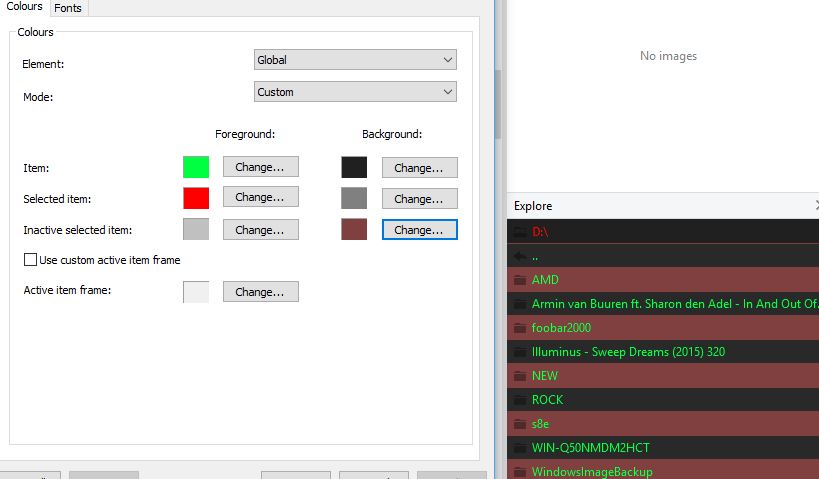Click the folder icon next to s8e

coord(518,424)
